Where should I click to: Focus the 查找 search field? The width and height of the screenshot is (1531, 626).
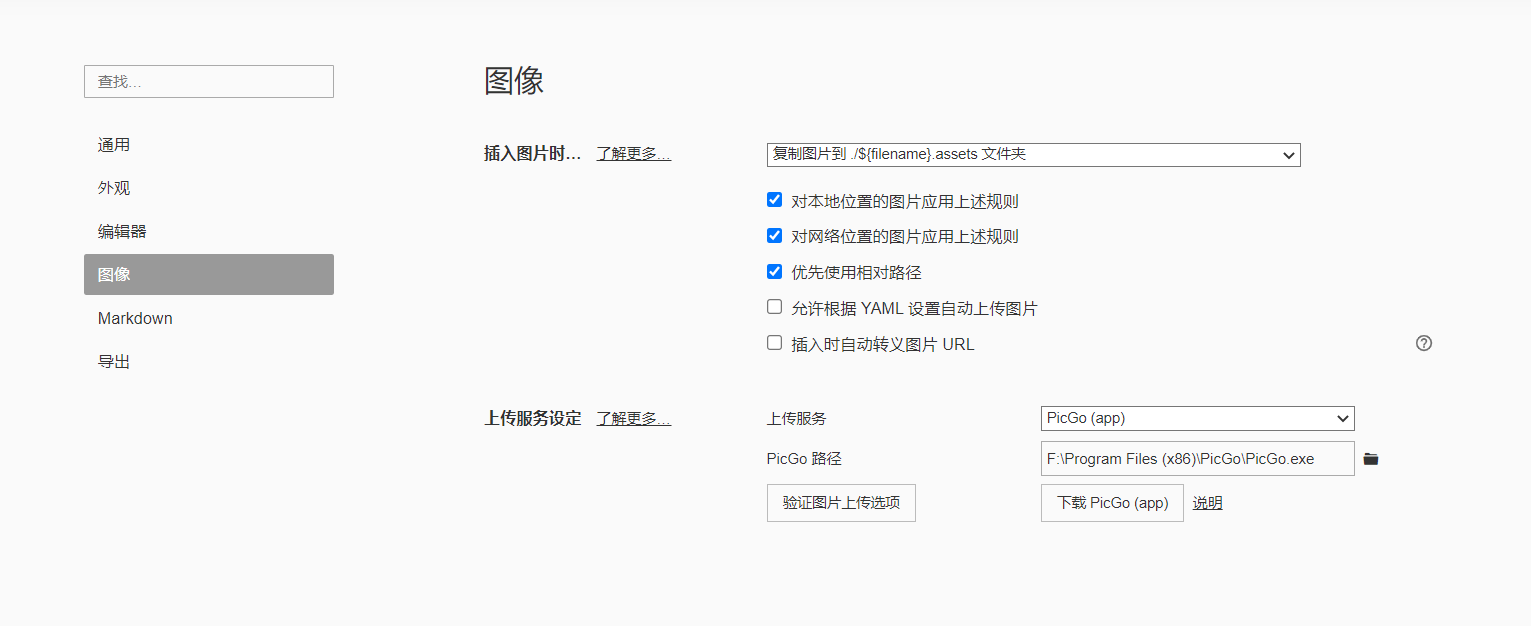pos(209,81)
